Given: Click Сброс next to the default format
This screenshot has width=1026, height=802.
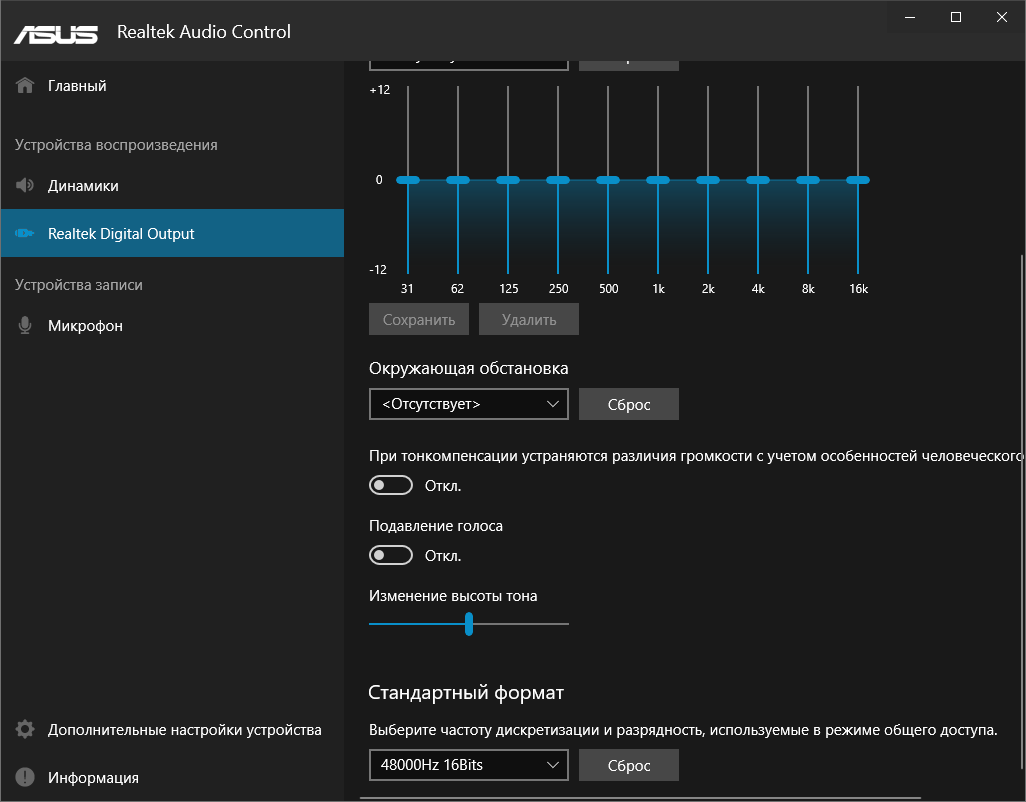Looking at the screenshot, I should (629, 766).
